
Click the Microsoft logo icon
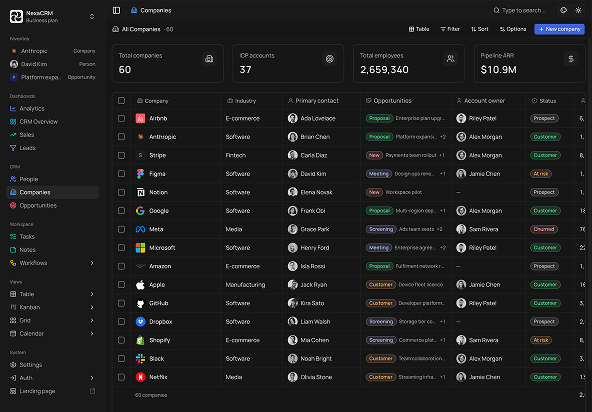(140, 248)
